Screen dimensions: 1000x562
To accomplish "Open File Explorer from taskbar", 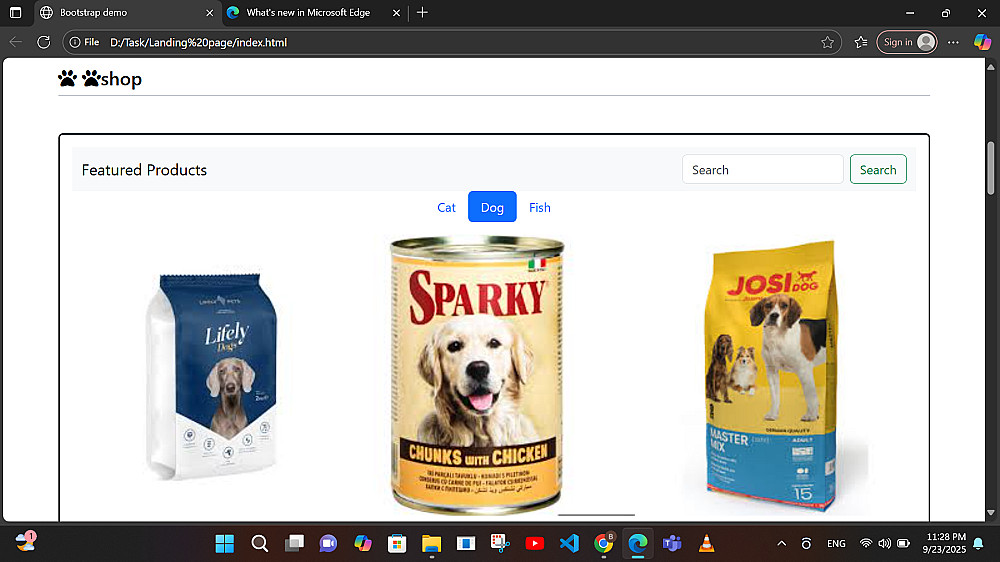I will tap(431, 544).
